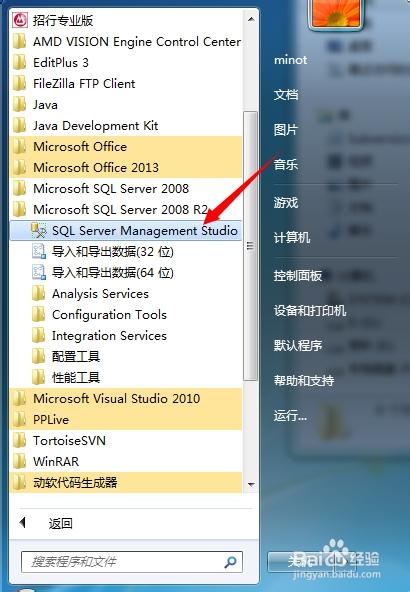Expand the Microsoft Visual Studio 2010 folder

[125, 398]
